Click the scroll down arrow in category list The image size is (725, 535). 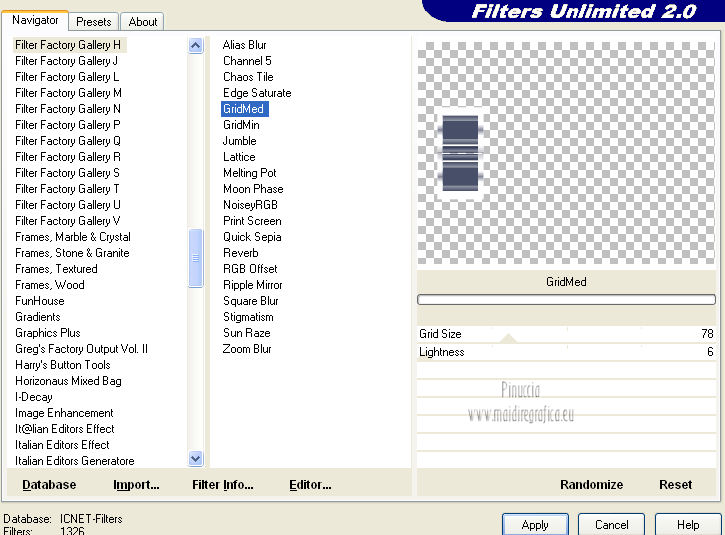[x=196, y=458]
